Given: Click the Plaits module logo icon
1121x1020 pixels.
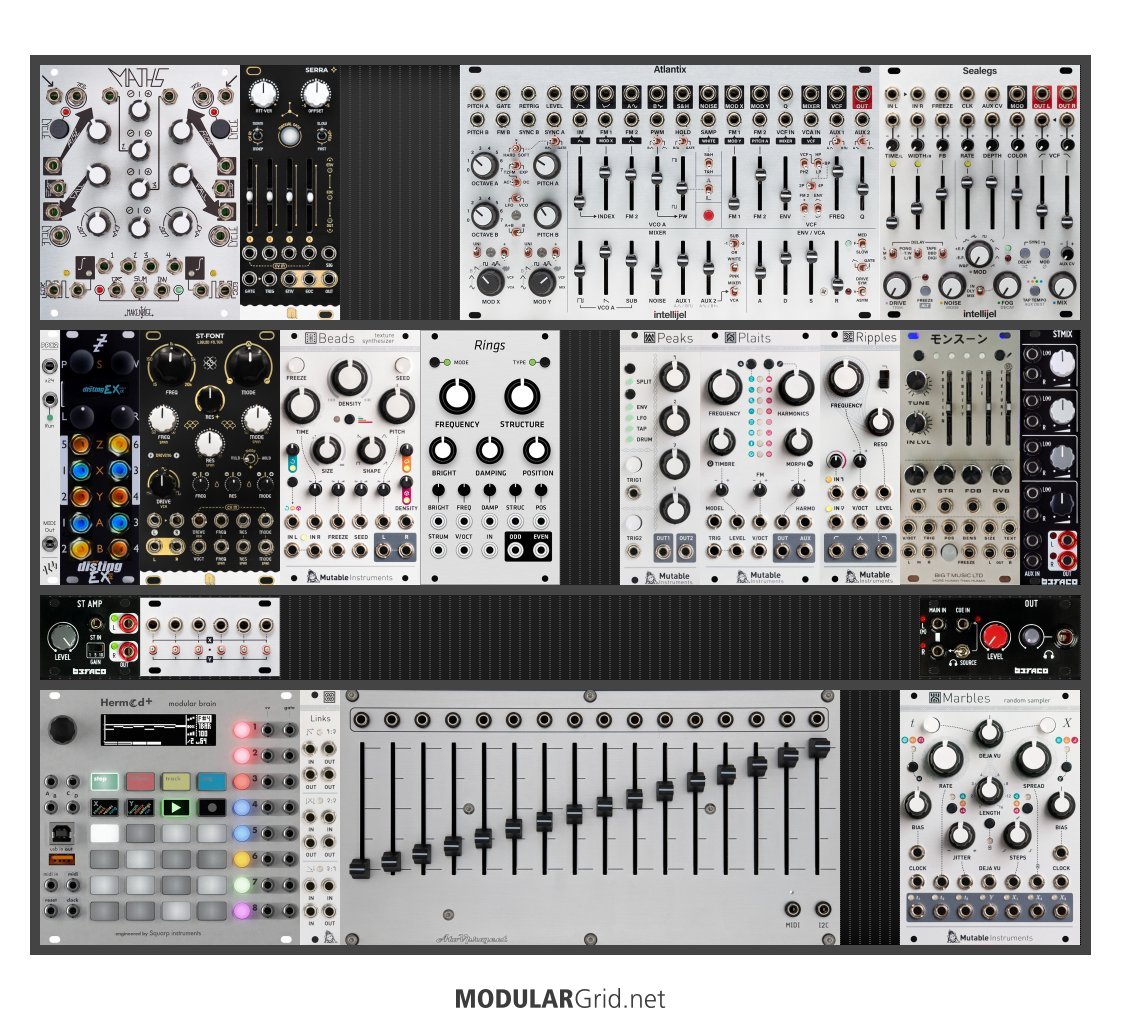Looking at the screenshot, I should [x=730, y=337].
